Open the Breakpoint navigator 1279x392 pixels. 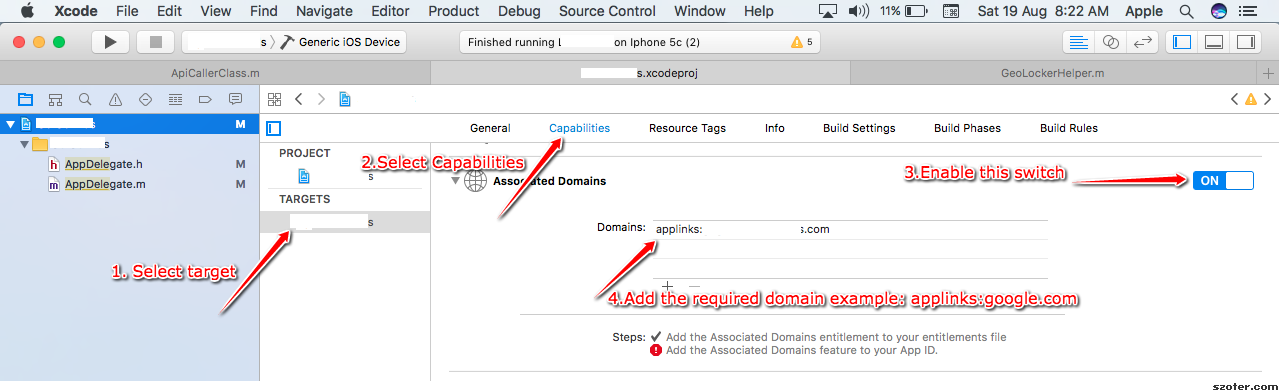point(206,99)
